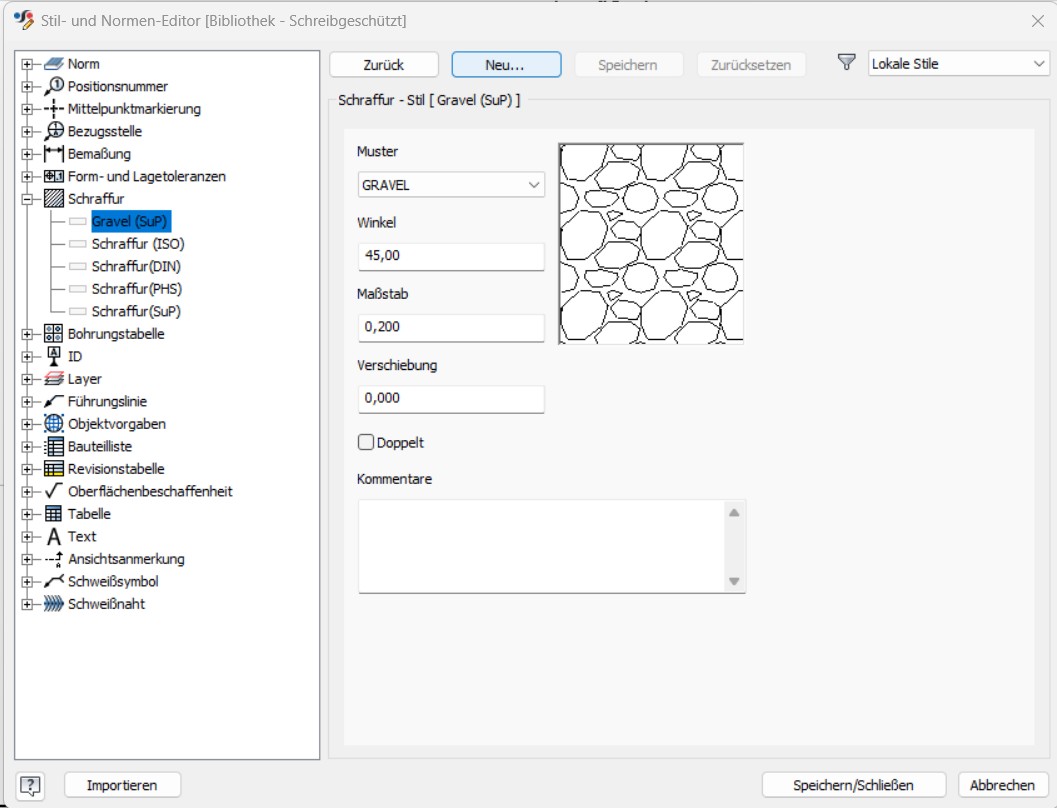Expand the Text tree node

tap(27, 536)
